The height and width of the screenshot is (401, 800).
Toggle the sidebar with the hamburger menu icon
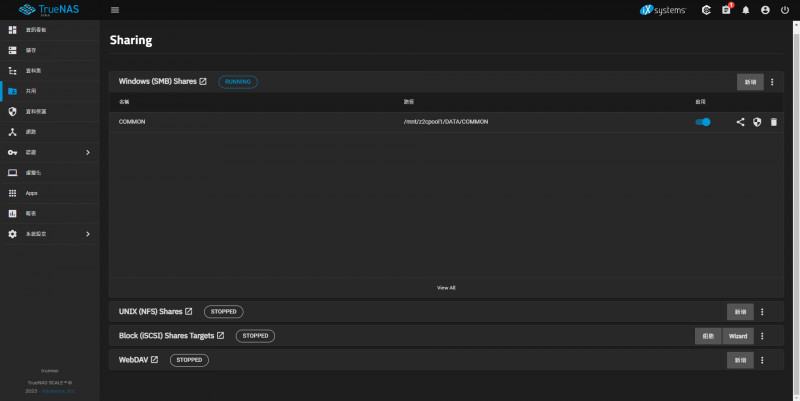(115, 10)
